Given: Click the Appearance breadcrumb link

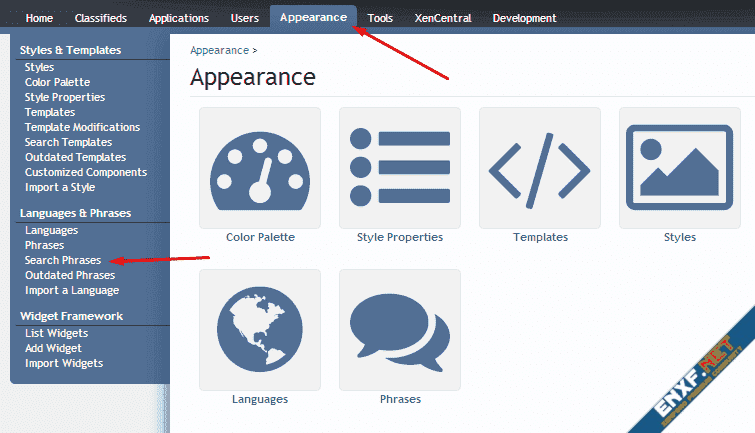Looking at the screenshot, I should pyautogui.click(x=219, y=49).
